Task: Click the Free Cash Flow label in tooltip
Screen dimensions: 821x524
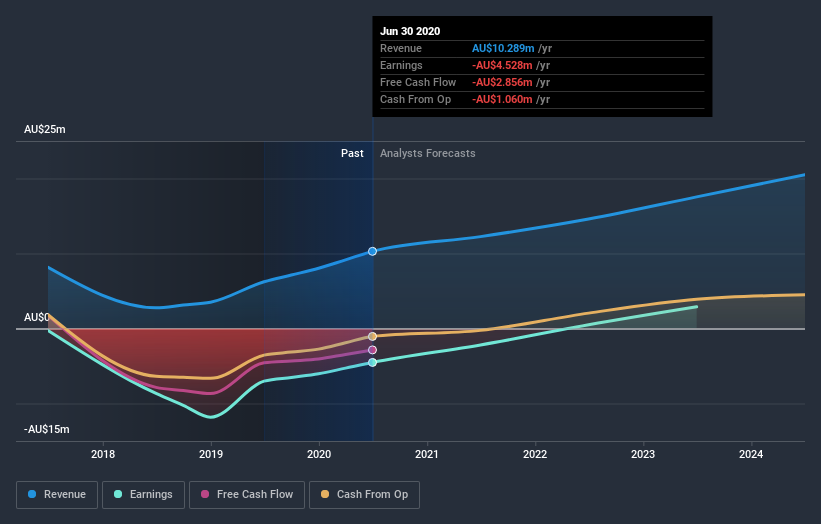Action: coord(418,82)
